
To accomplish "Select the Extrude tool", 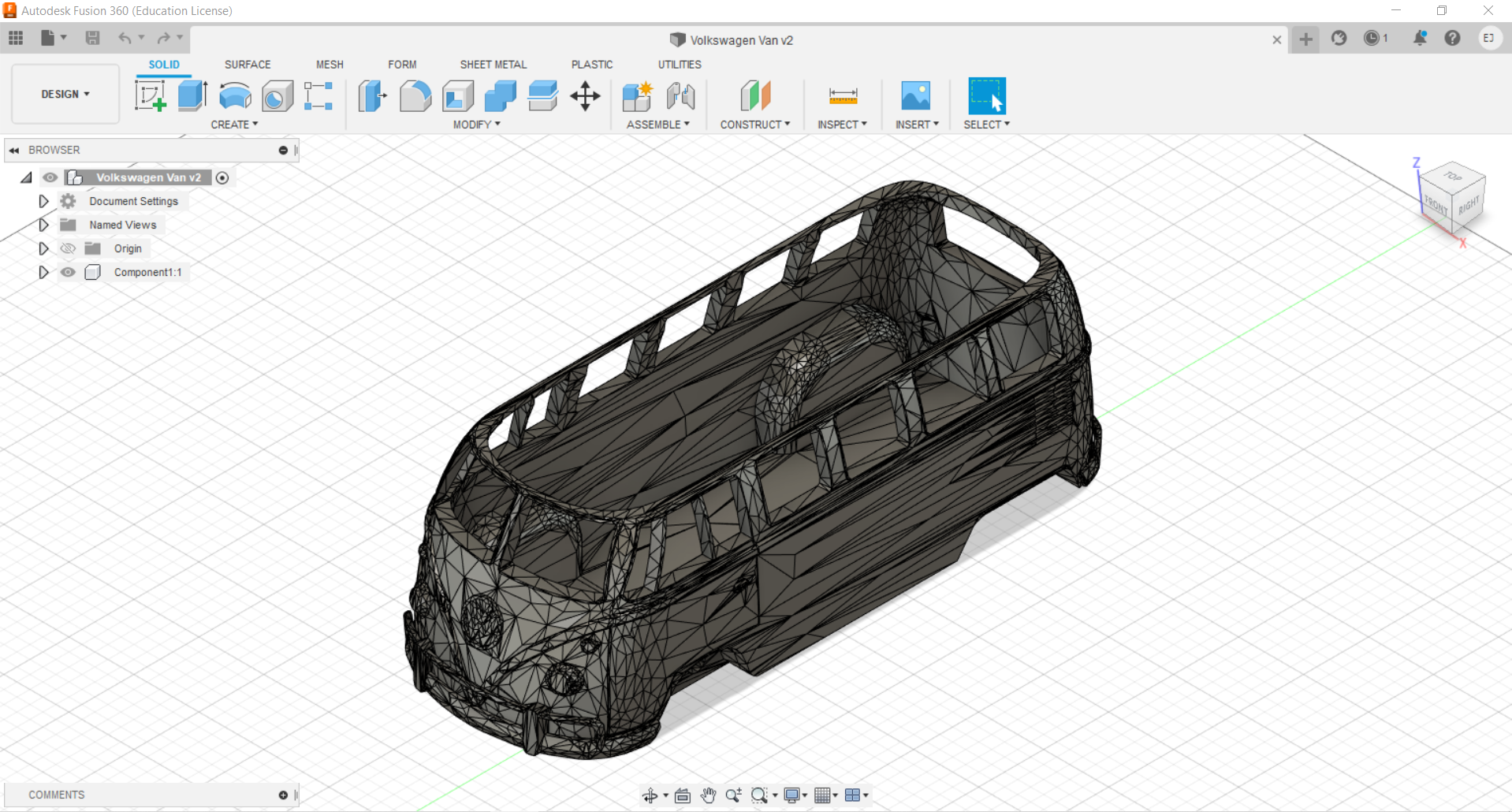I will pos(192,96).
